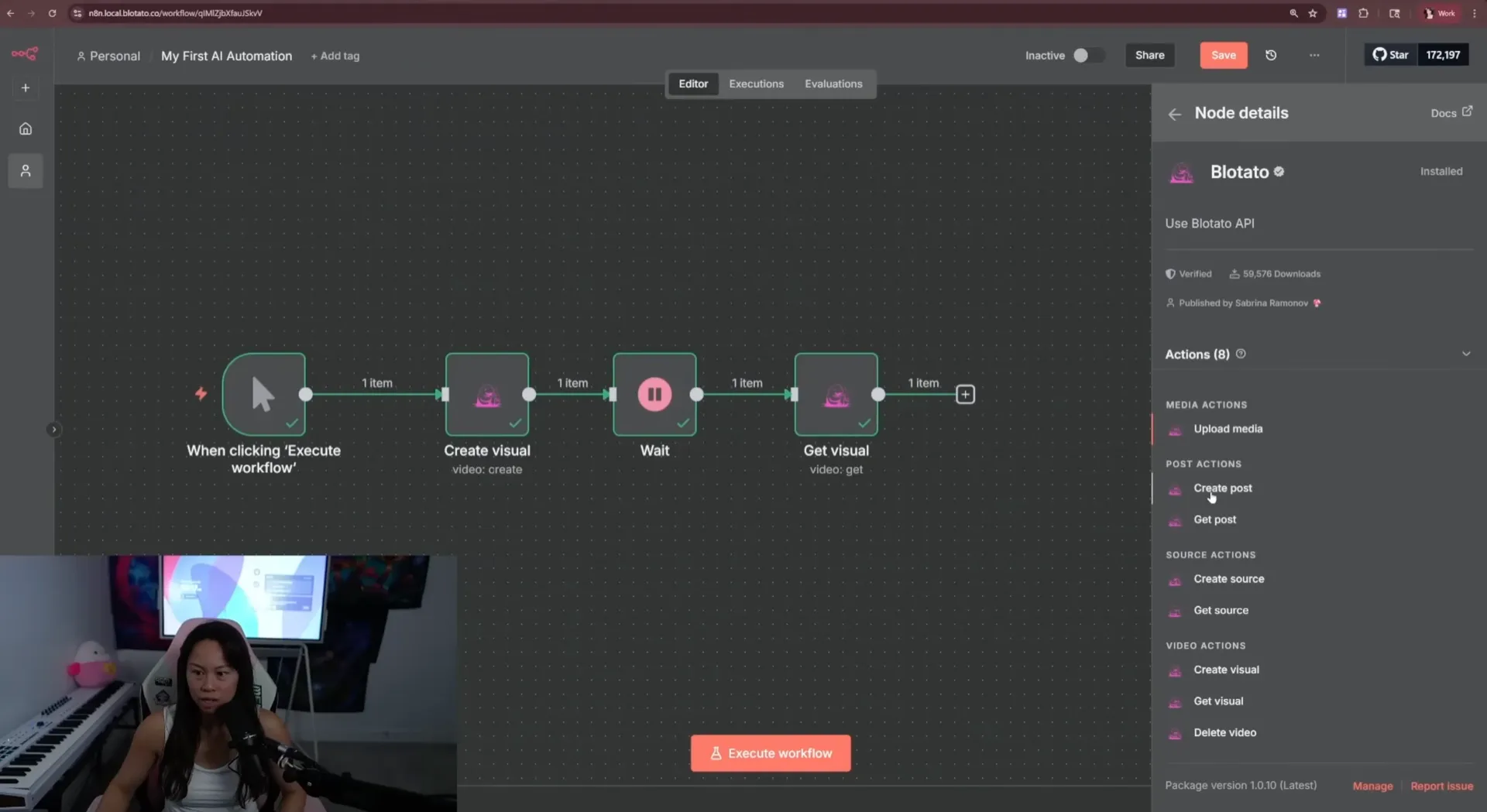Viewport: 1487px width, 812px height.
Task: Click the Package version 1.0.10 text
Action: (x=1241, y=786)
